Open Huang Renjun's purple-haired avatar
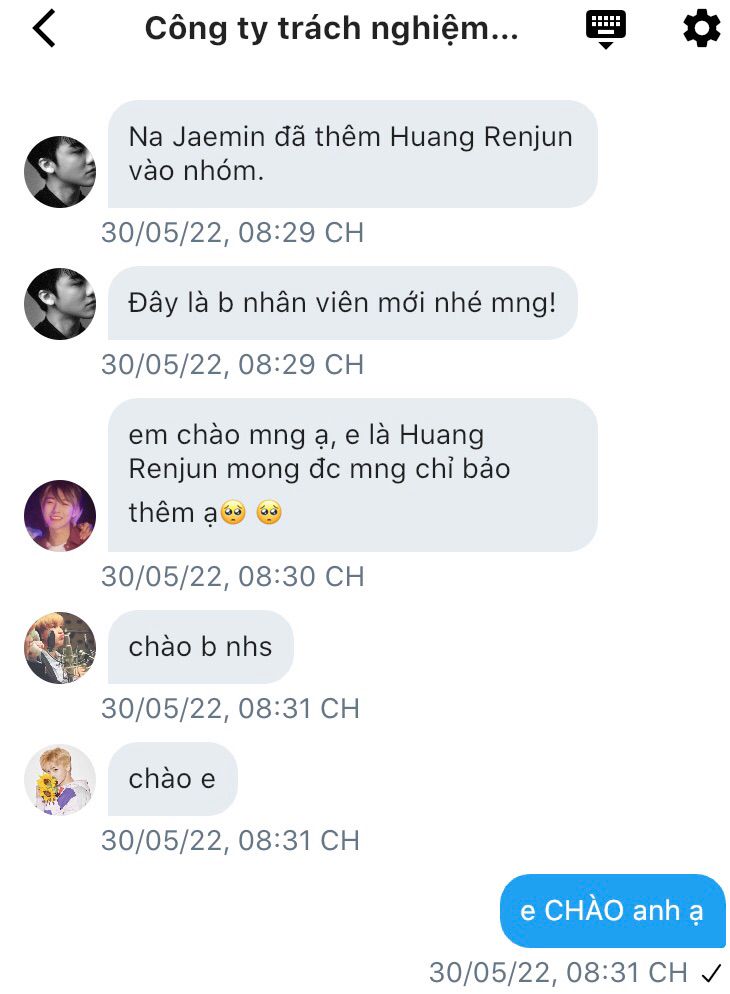Image resolution: width=730 pixels, height=994 pixels. (60, 515)
